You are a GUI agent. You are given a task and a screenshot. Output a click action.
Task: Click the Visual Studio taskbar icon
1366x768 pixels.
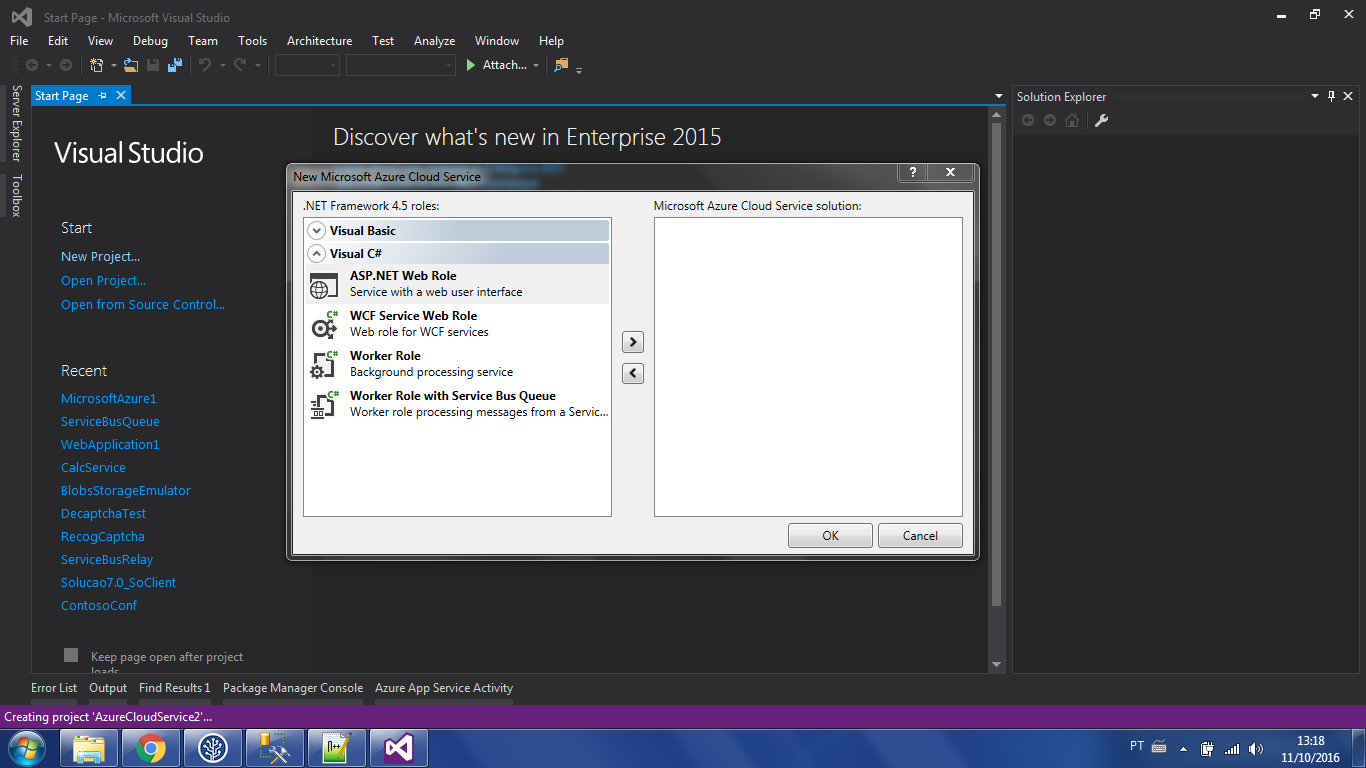[399, 748]
